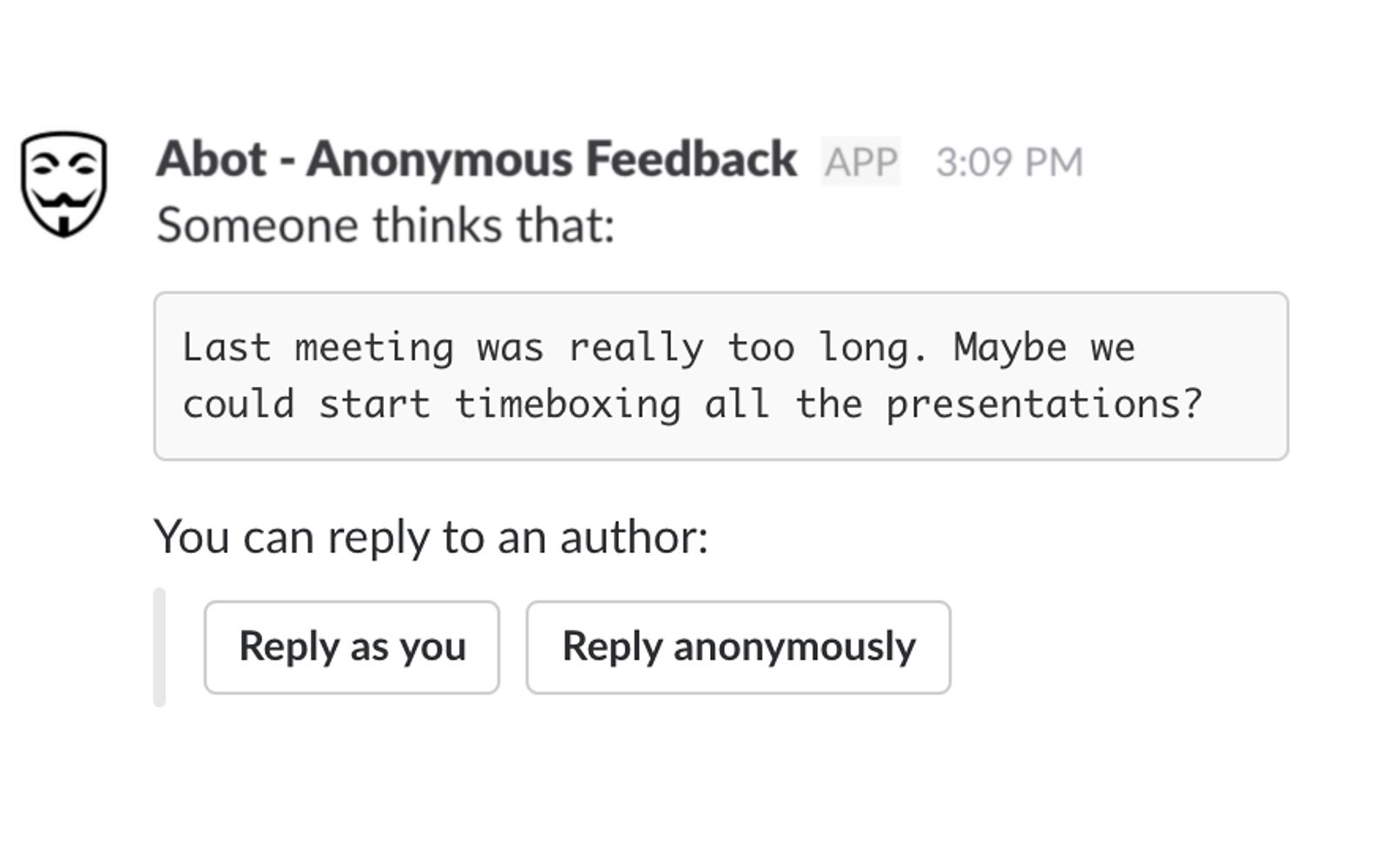Click the word "Feedback" in the sender name
Image resolution: width=1389 pixels, height=868 pixels.
tap(691, 160)
